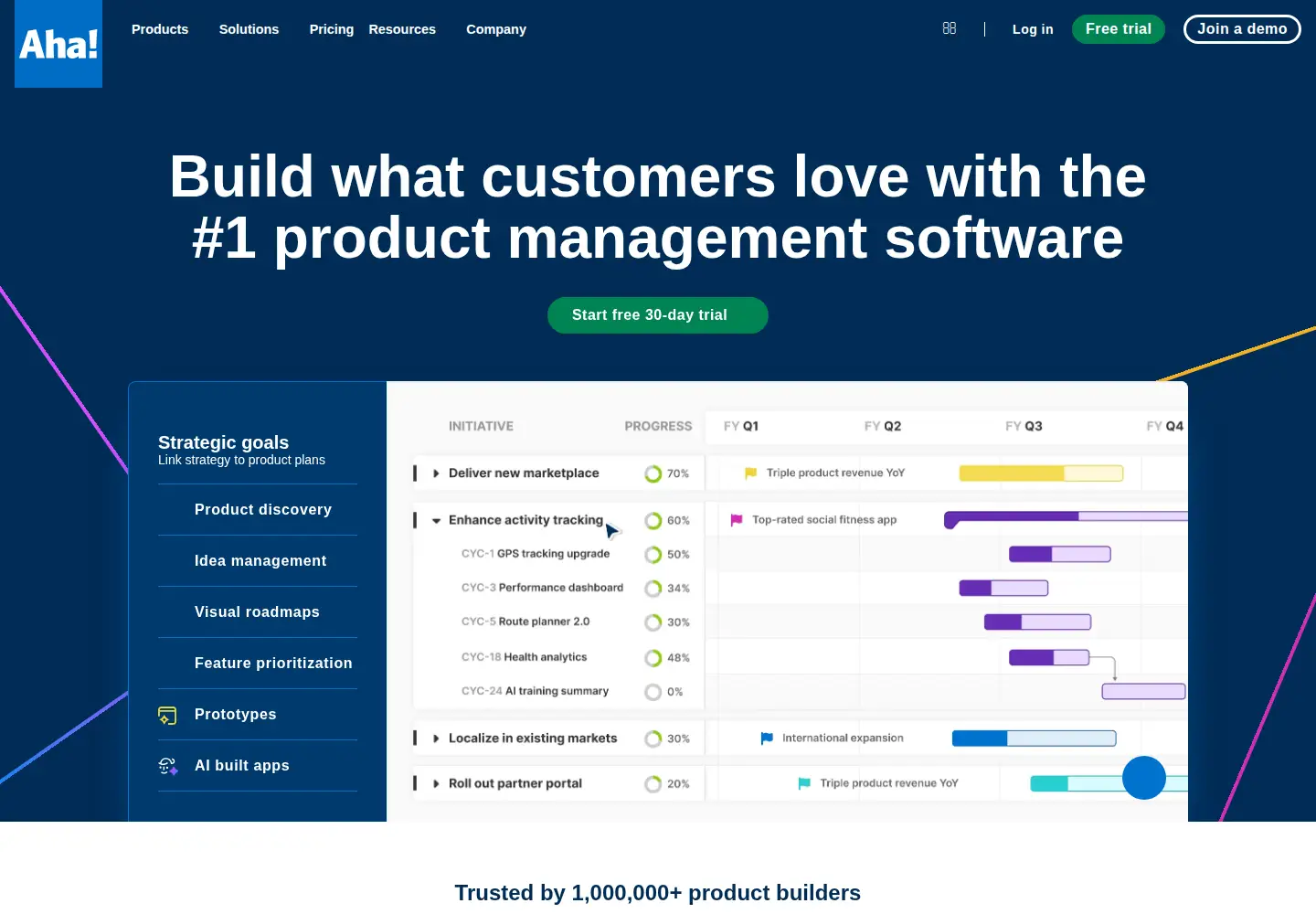Click the green Free trial button
The height and width of the screenshot is (914, 1316).
tap(1119, 29)
